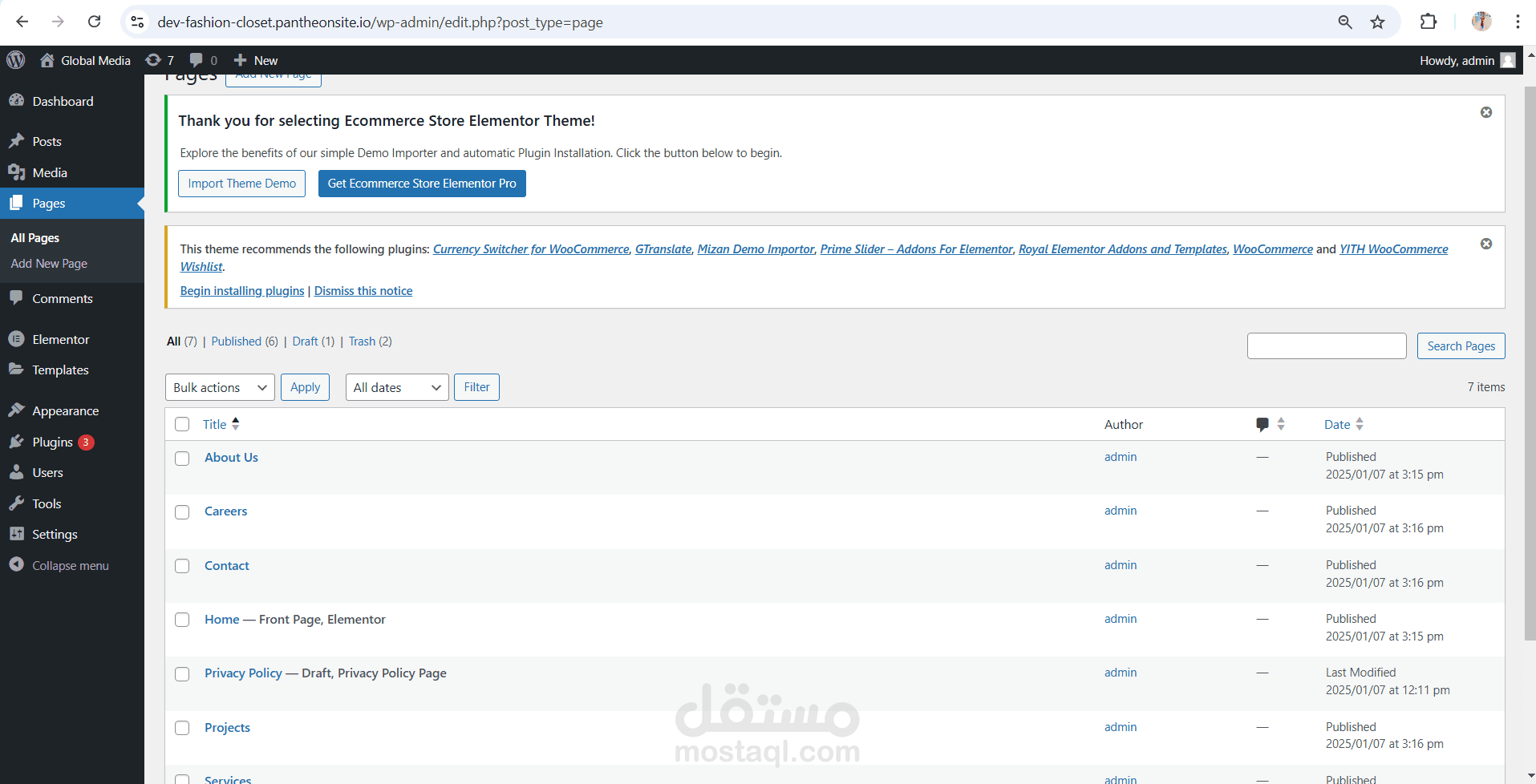Open the About Us page title link

(231, 457)
